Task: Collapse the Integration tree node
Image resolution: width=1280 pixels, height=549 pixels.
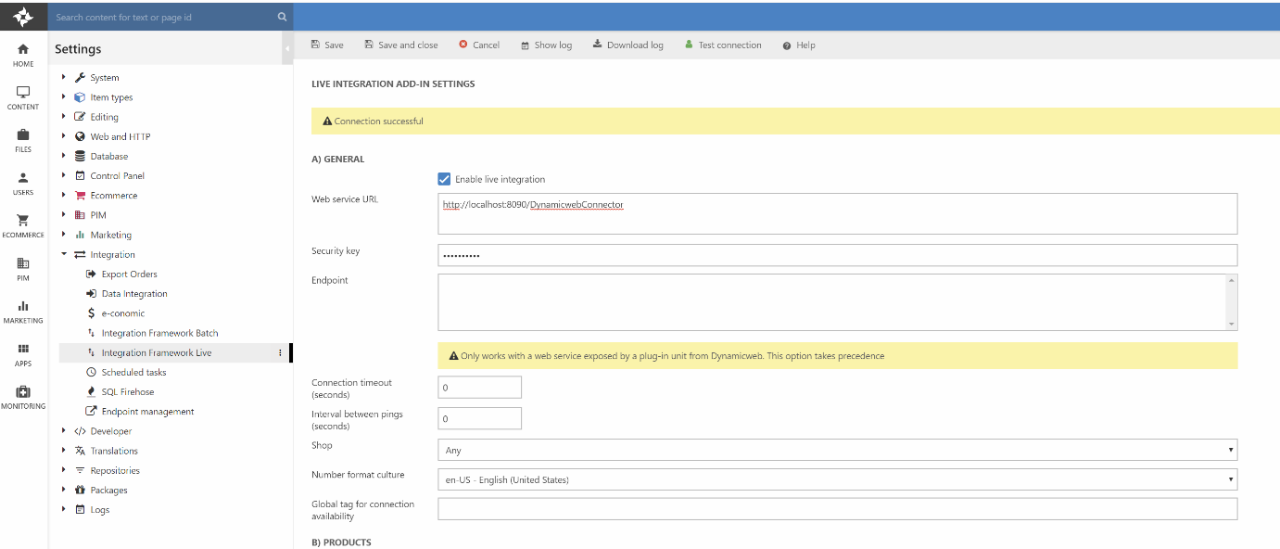Action: coord(64,254)
